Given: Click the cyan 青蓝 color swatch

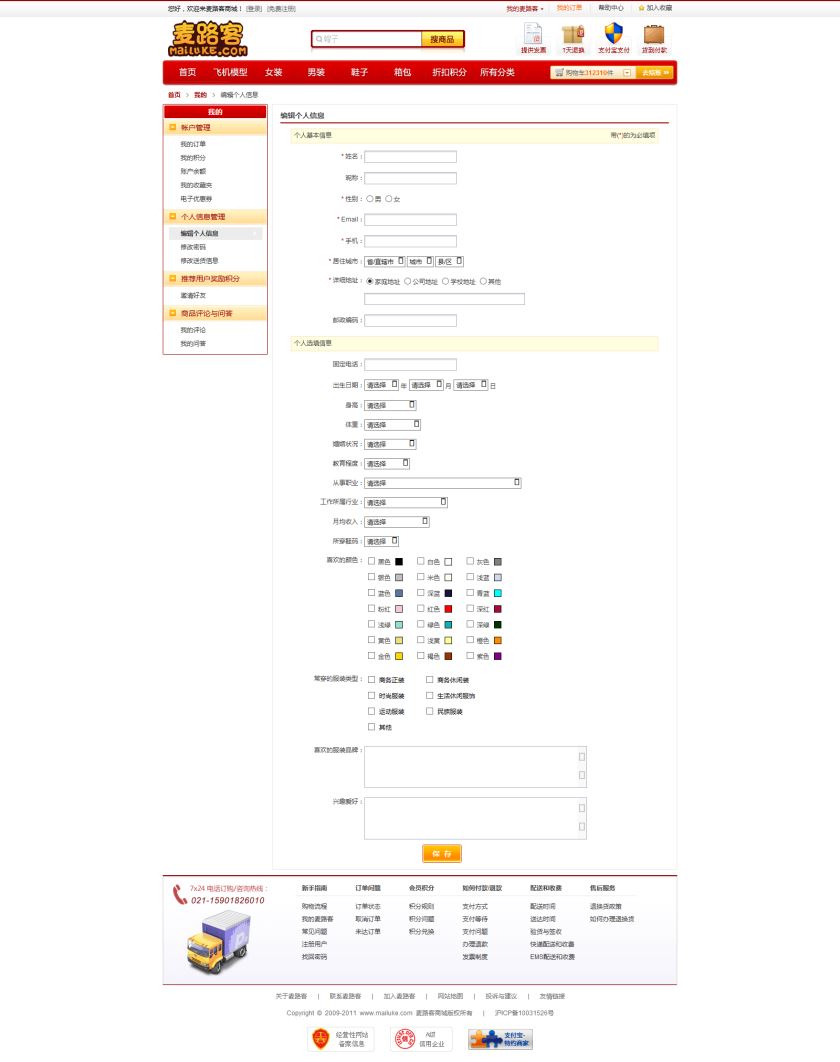Looking at the screenshot, I should (x=498, y=593).
